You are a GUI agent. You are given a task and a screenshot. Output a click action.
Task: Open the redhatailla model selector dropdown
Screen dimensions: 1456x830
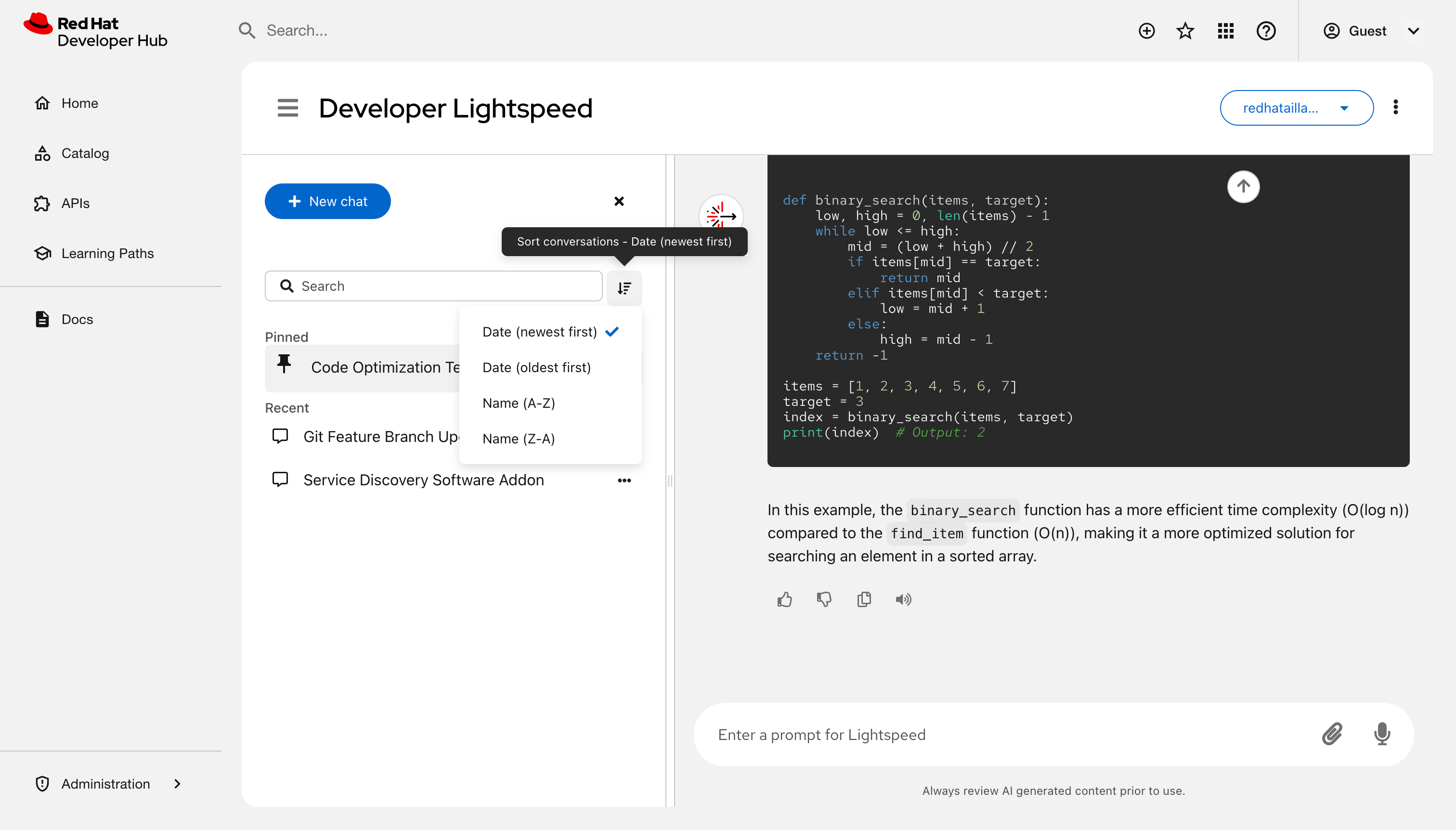(1296, 108)
